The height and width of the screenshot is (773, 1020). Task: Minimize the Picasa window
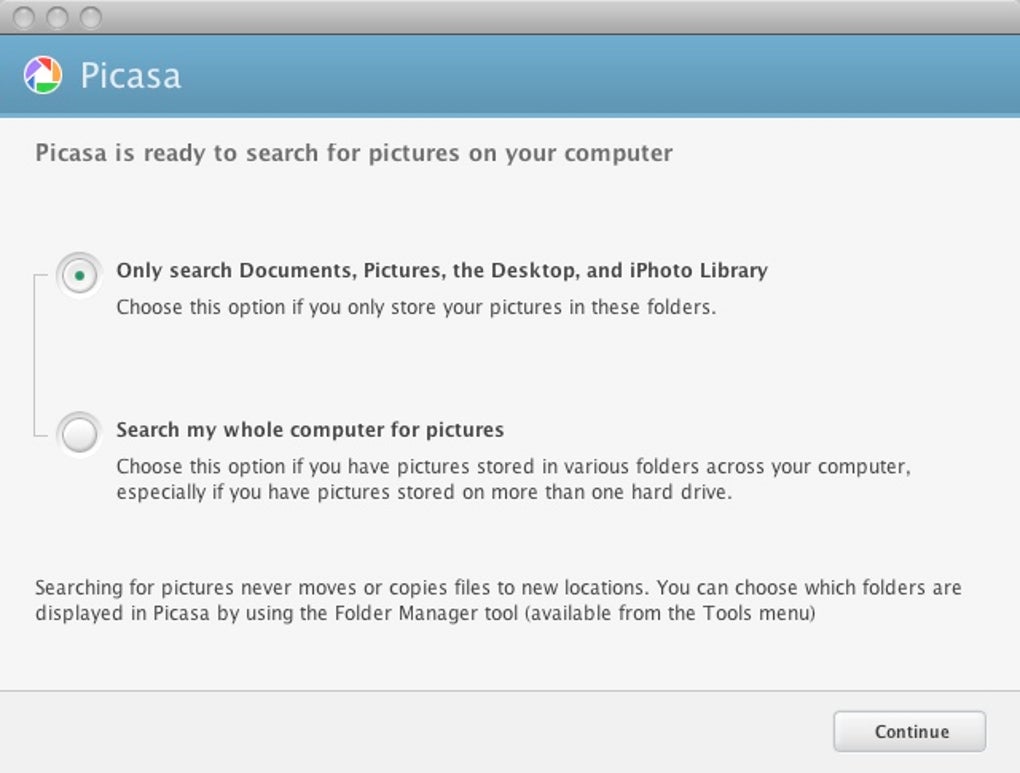pos(58,17)
